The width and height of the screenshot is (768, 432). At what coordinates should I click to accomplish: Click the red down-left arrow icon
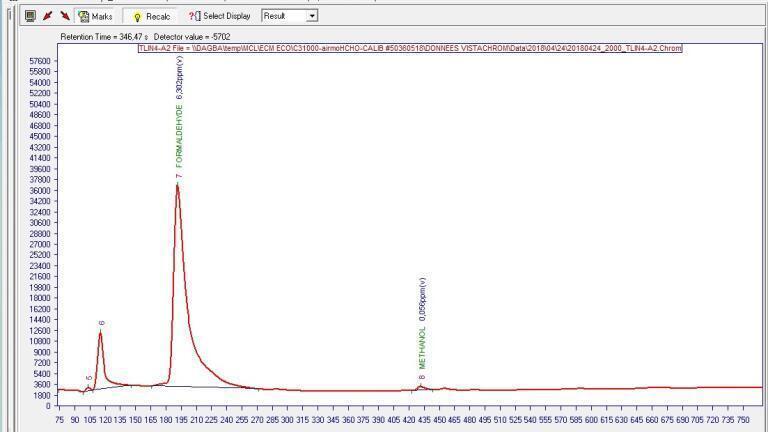pyautogui.click(x=48, y=16)
